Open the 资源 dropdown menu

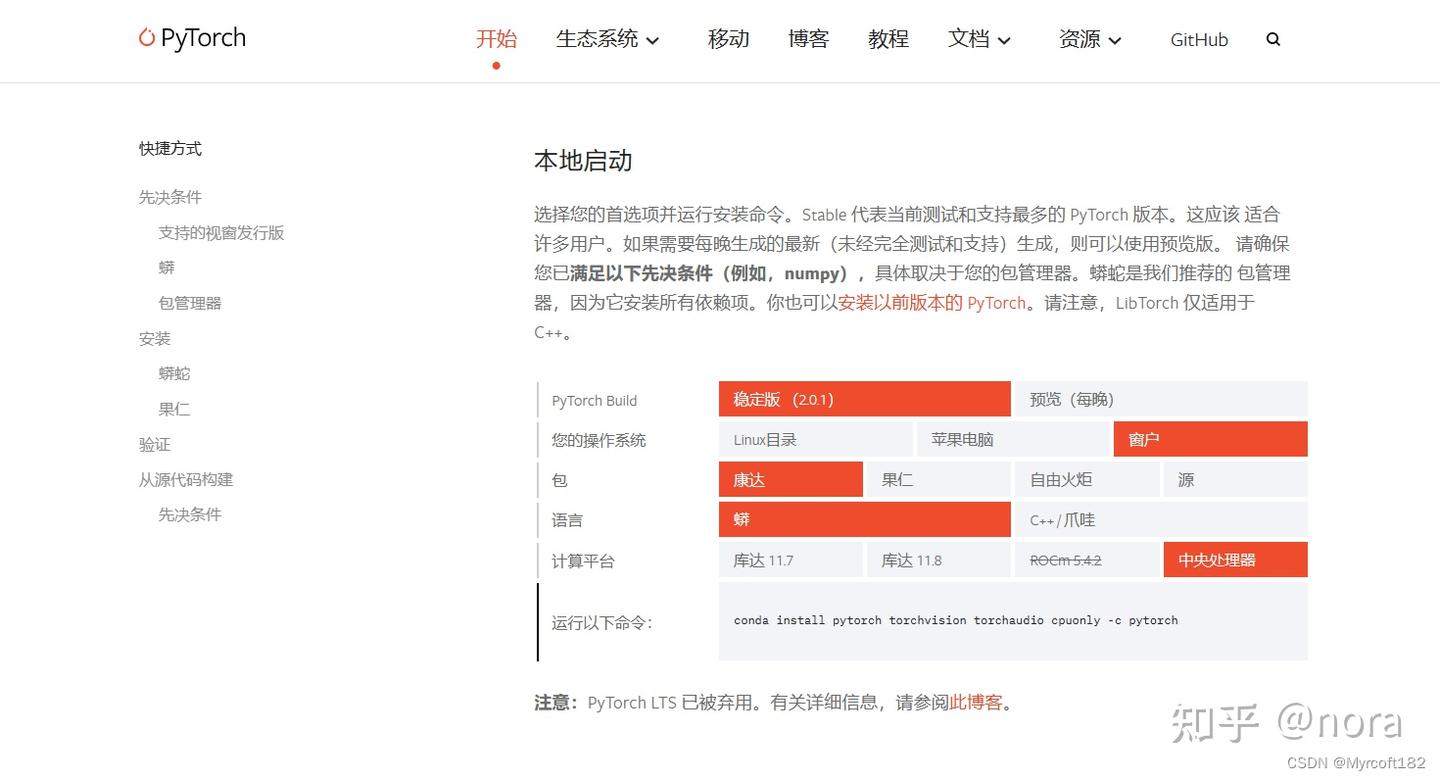1090,40
